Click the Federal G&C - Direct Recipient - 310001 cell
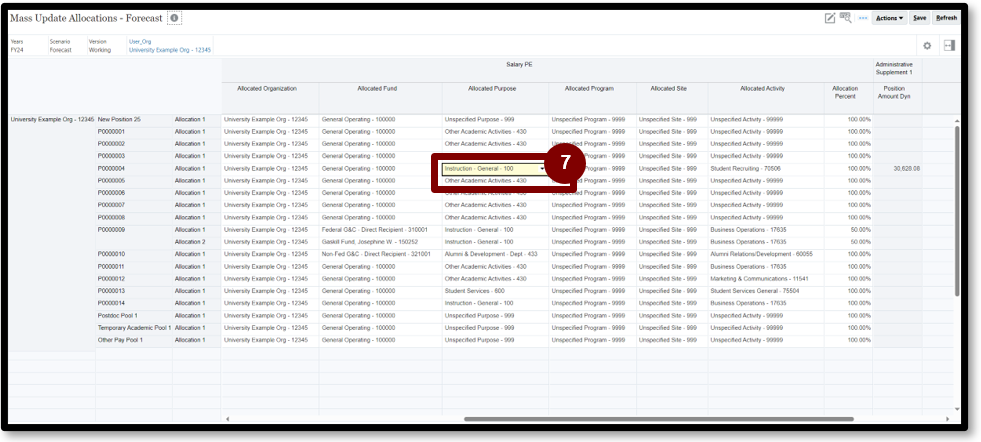This screenshot has width=981, height=442. [x=380, y=230]
